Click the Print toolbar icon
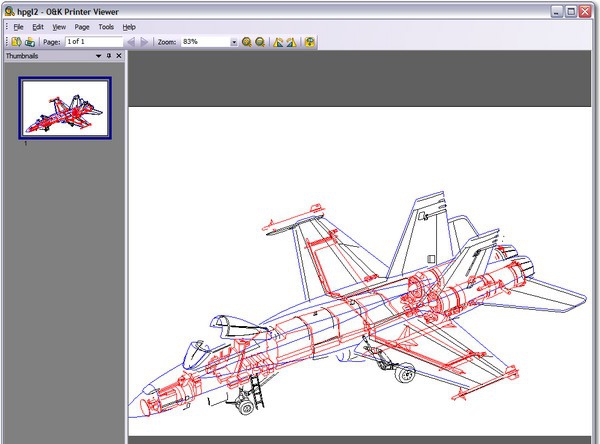Screen dimensions: 600x444 (30, 42)
